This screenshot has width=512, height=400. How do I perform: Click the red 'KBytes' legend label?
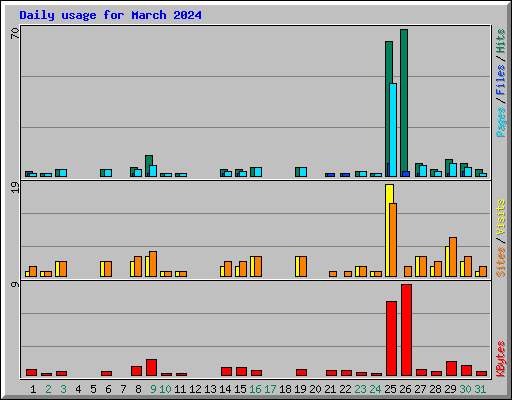coord(500,359)
